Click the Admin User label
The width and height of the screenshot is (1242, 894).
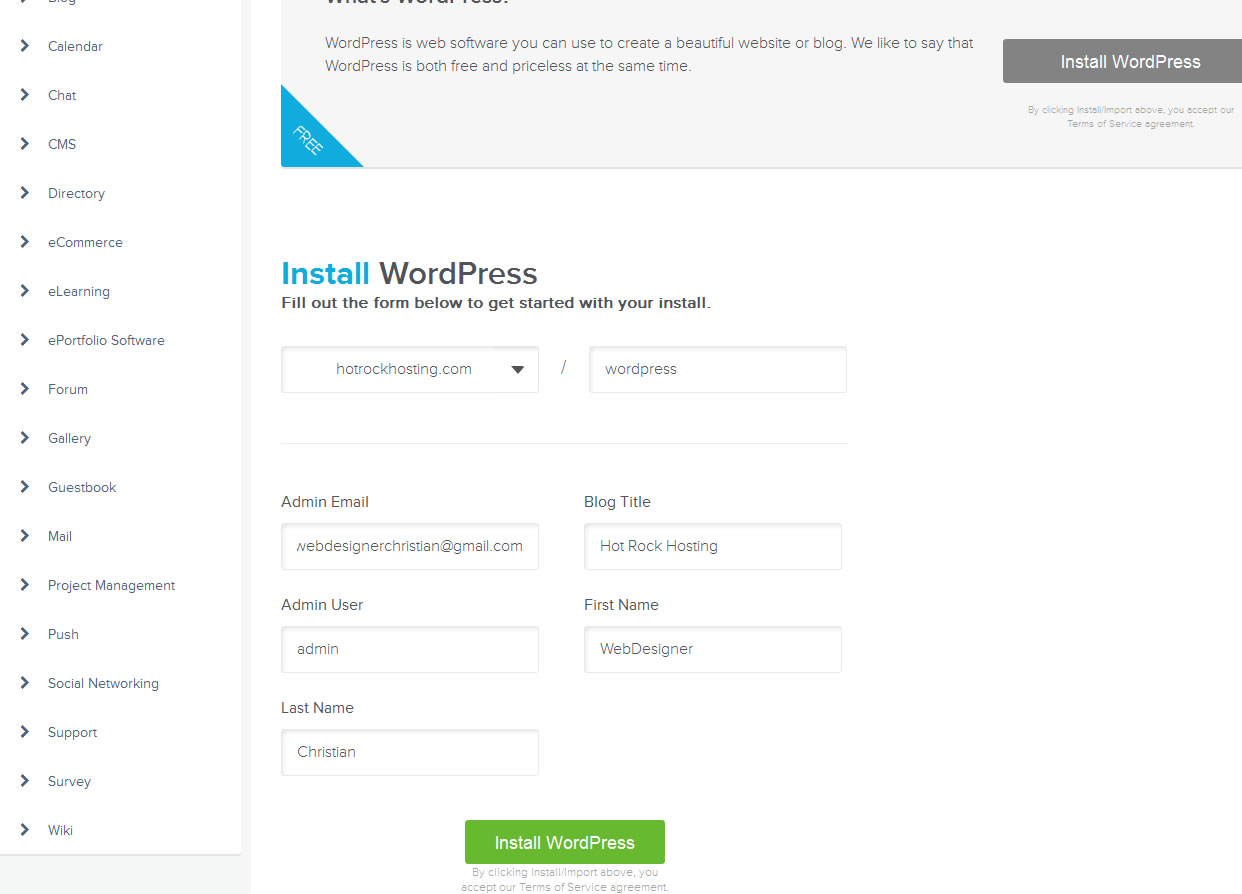[322, 605]
